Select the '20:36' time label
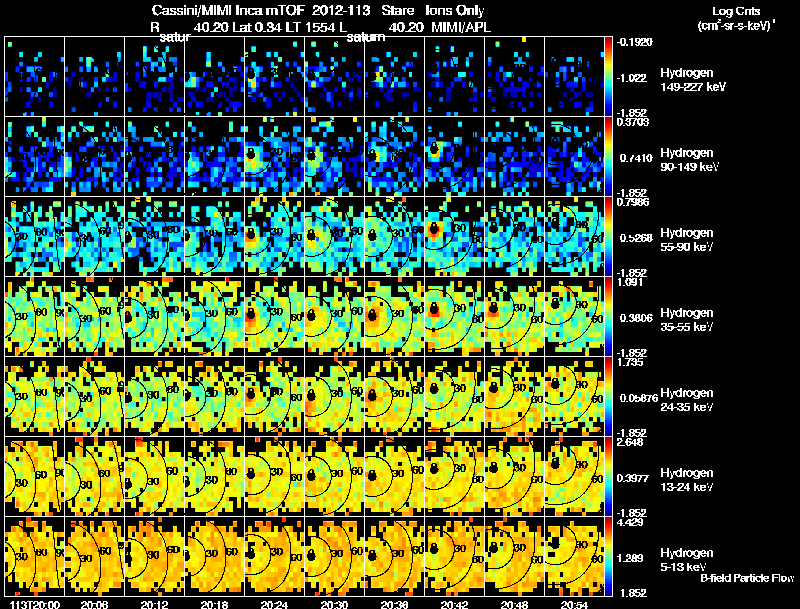 point(394,605)
